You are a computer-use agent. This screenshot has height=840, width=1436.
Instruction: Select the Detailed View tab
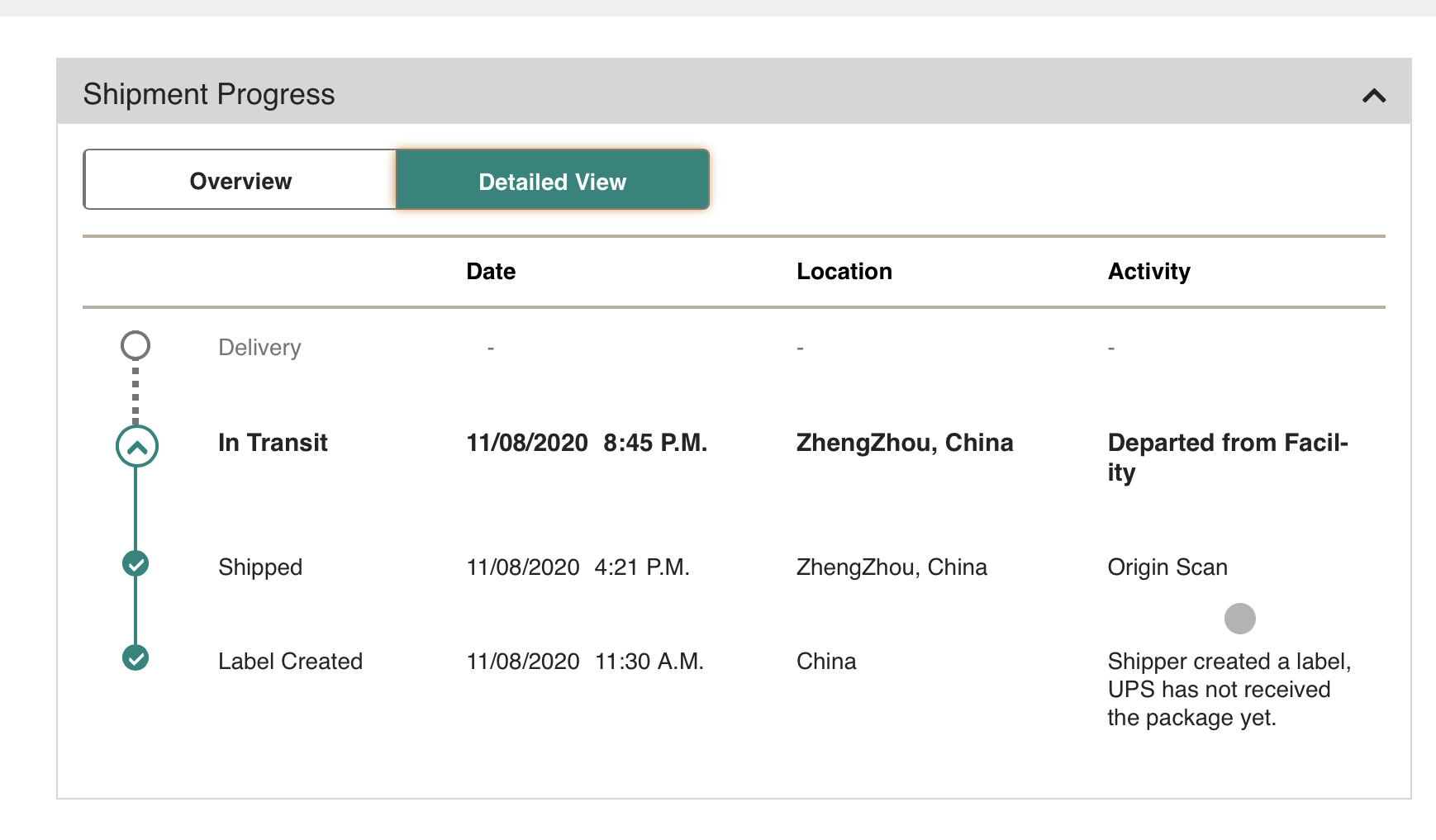click(552, 181)
